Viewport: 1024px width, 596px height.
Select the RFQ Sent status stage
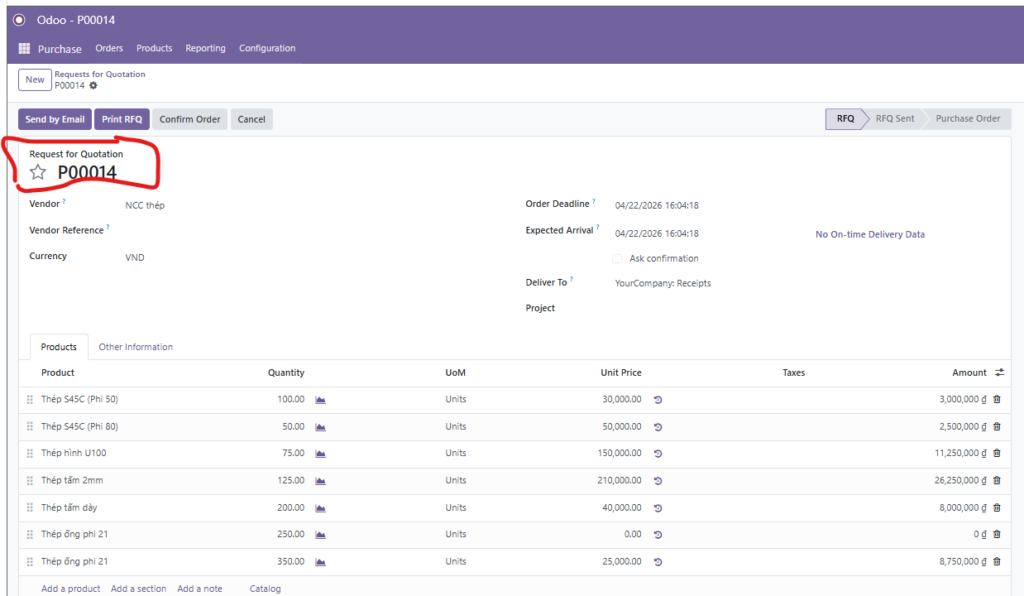[x=894, y=118]
